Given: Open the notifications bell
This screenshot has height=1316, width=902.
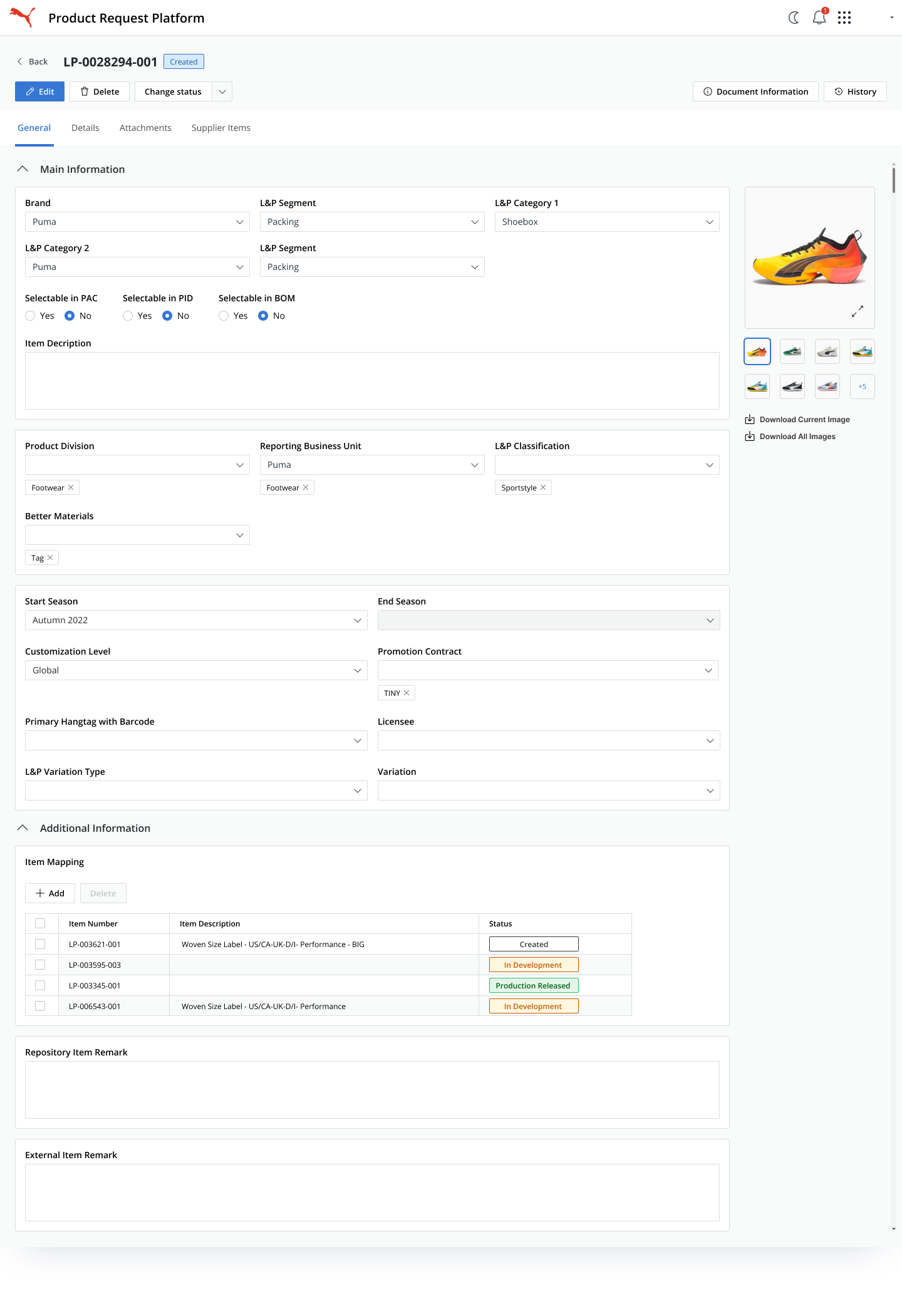Looking at the screenshot, I should point(819,18).
